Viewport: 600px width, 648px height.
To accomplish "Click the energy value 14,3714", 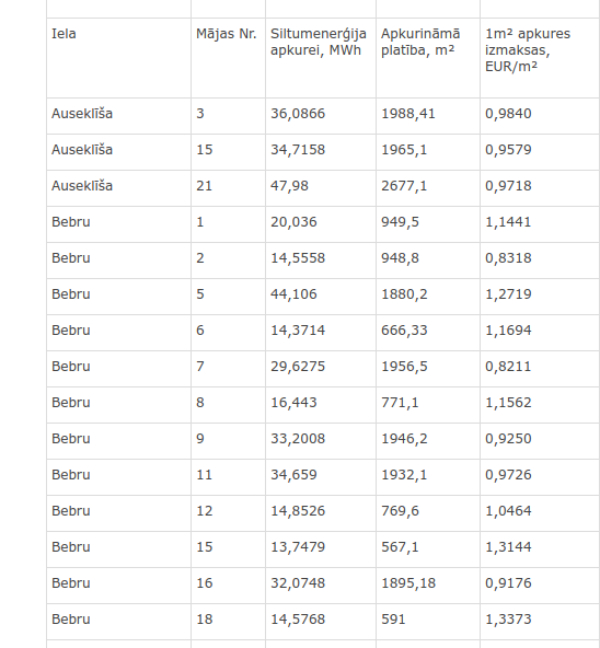I will [x=298, y=330].
